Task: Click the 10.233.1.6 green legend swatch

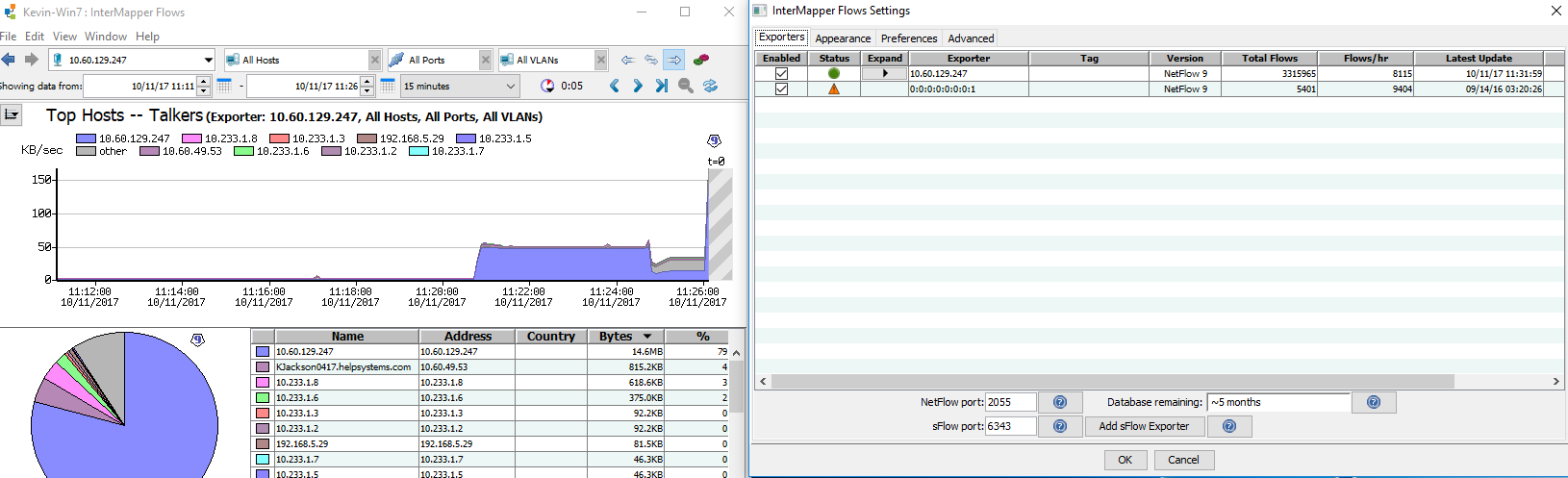Action: [243, 151]
